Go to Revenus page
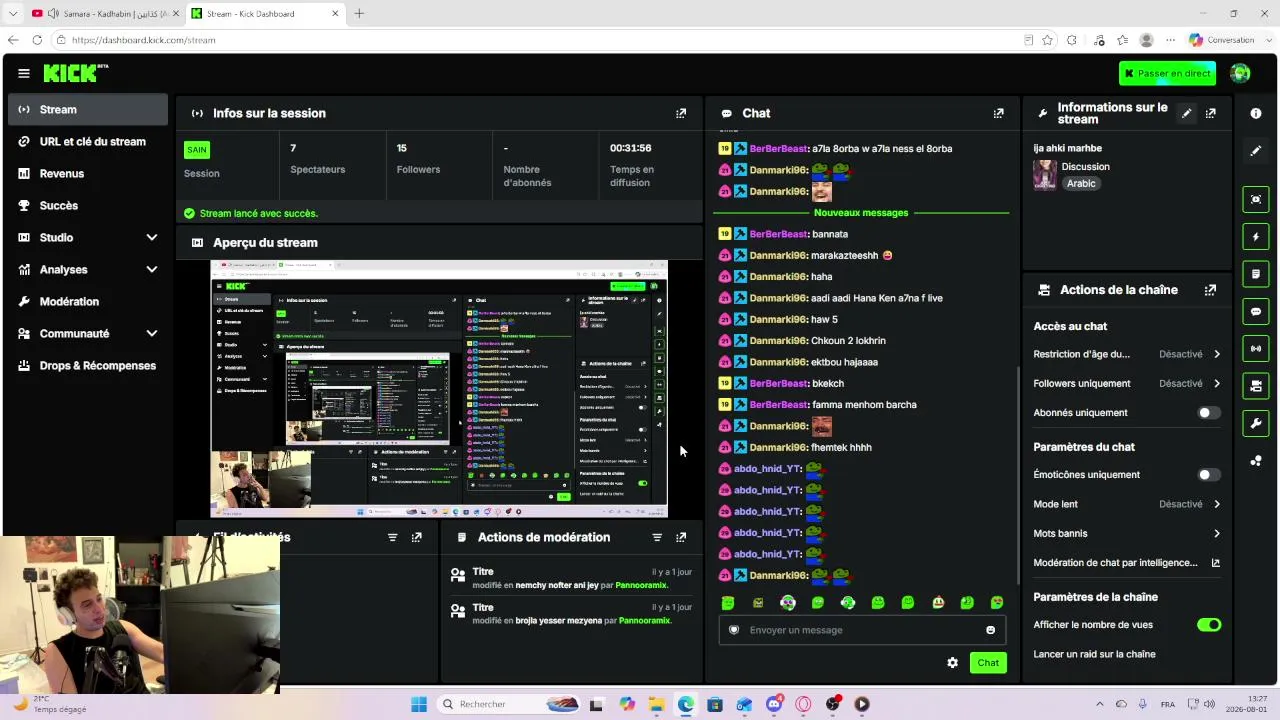This screenshot has height=720, width=1280. point(88,174)
